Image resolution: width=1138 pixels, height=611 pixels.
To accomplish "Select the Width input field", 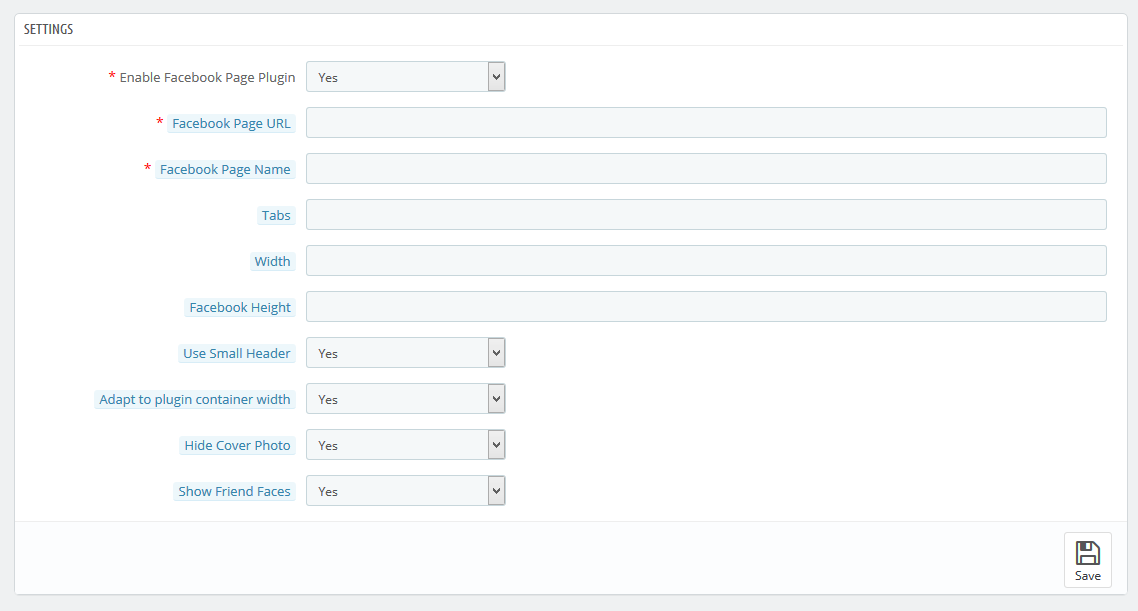I will click(x=705, y=261).
